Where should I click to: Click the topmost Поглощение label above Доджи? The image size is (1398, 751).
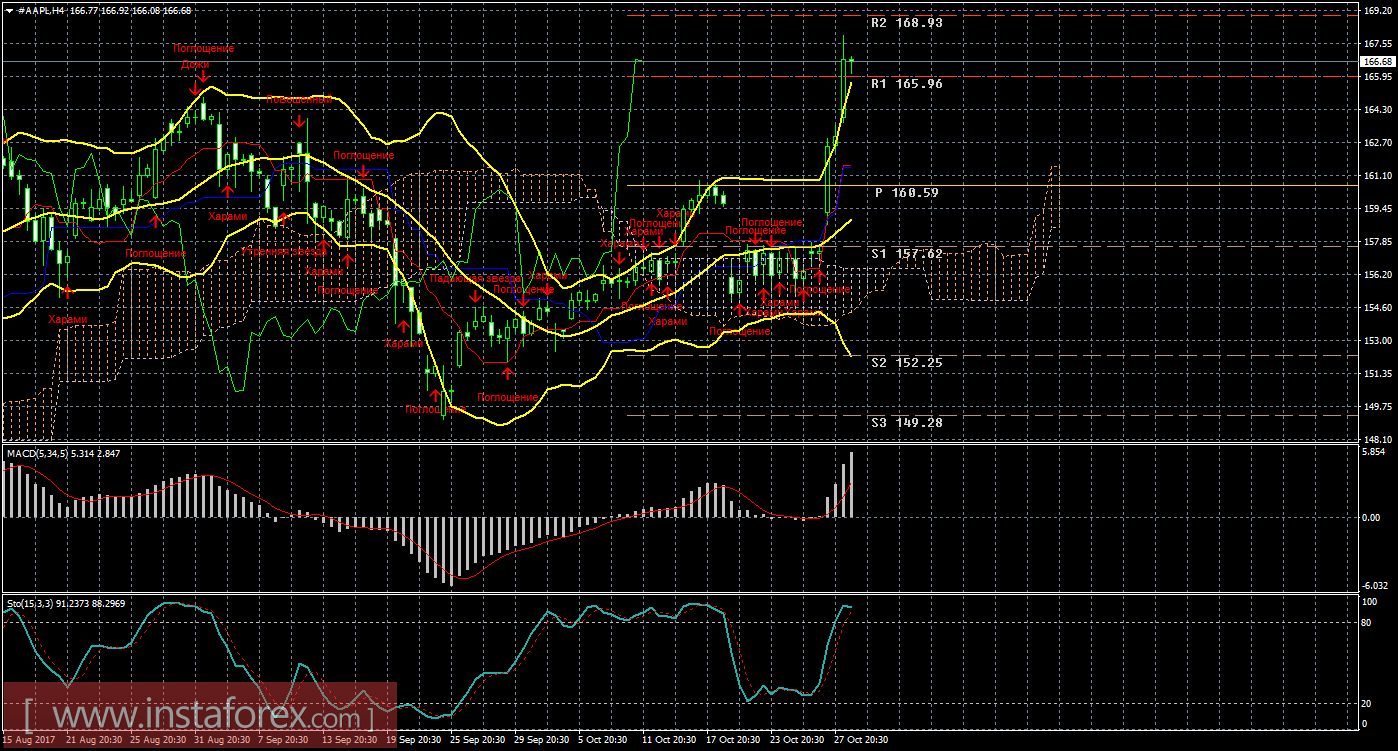[x=203, y=48]
